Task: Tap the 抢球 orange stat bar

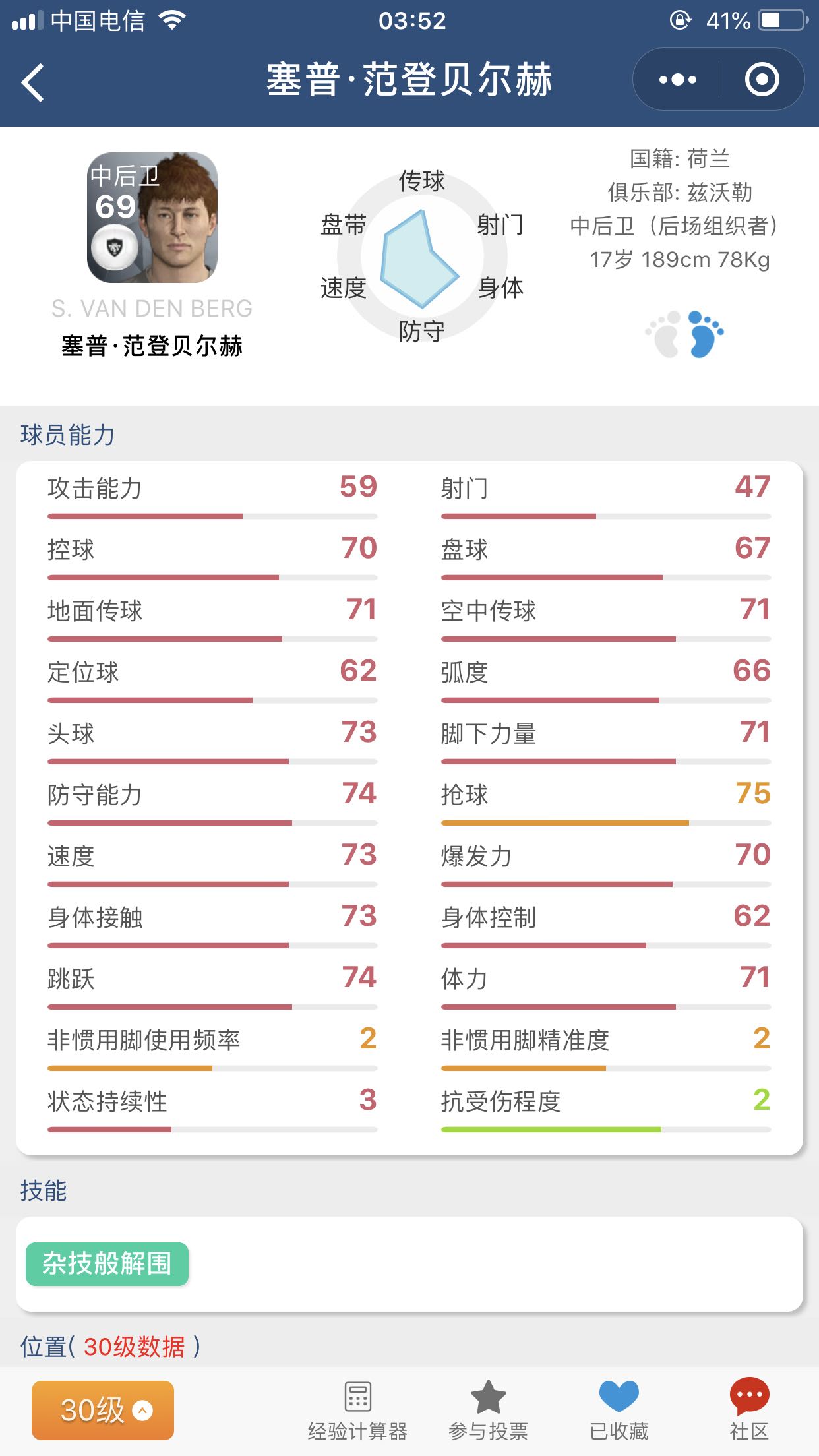Action: (564, 823)
